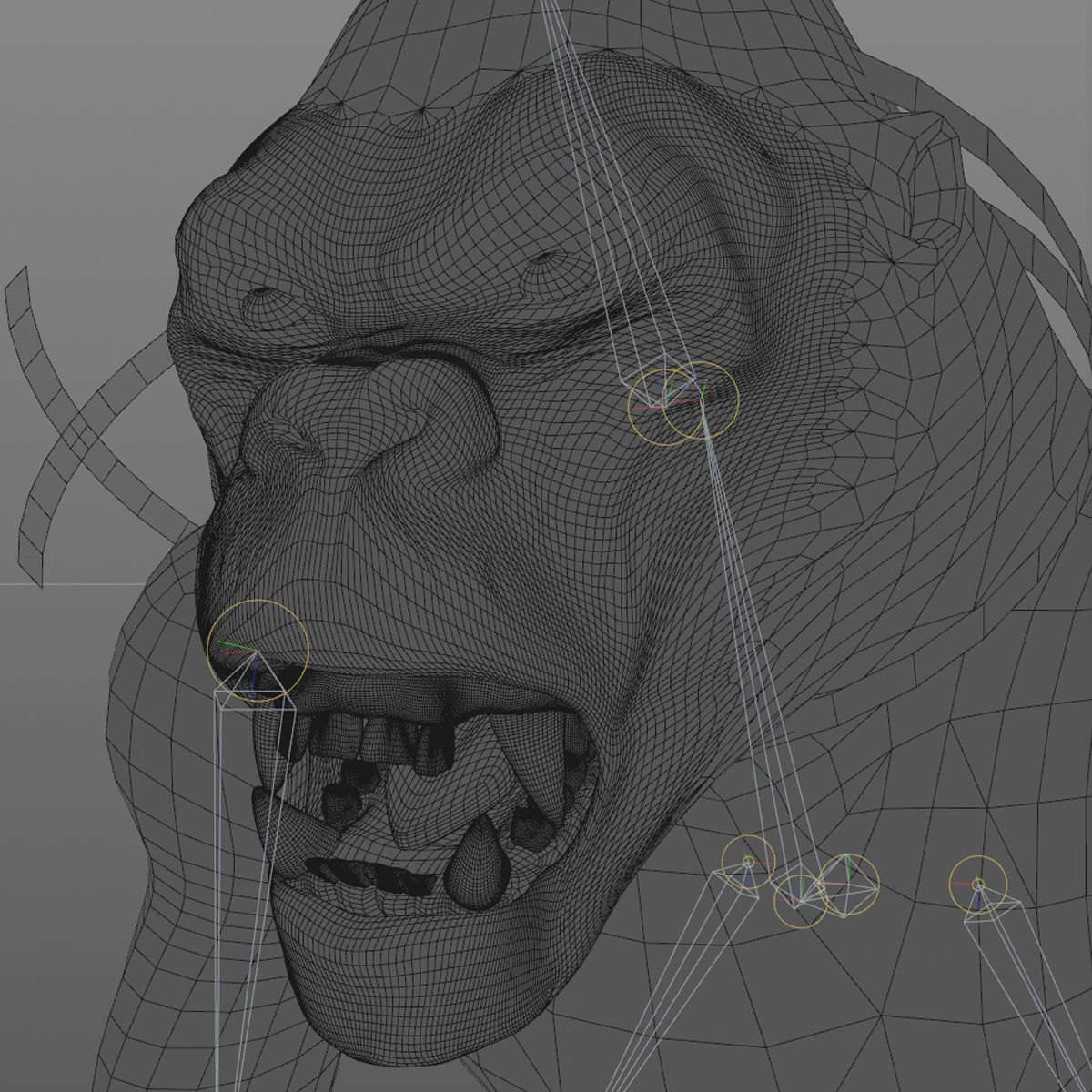Select the larger joint circle right of the lower cluster
Image resolution: width=1092 pixels, height=1092 pixels.
click(x=848, y=884)
